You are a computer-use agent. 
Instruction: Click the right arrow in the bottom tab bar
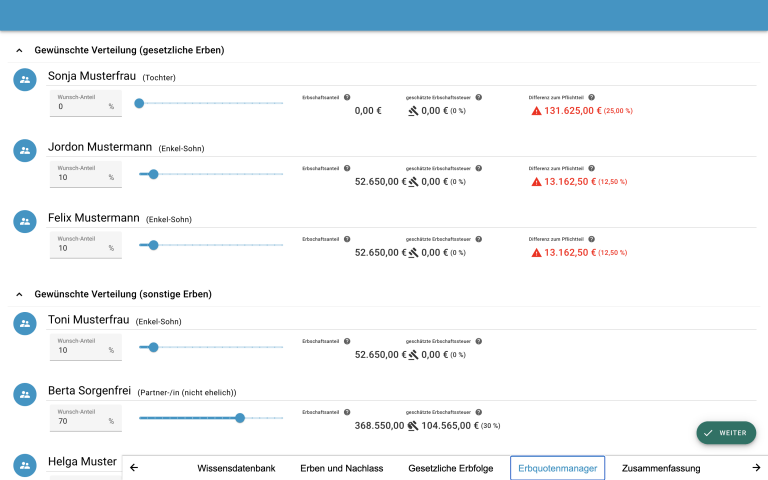click(756, 467)
